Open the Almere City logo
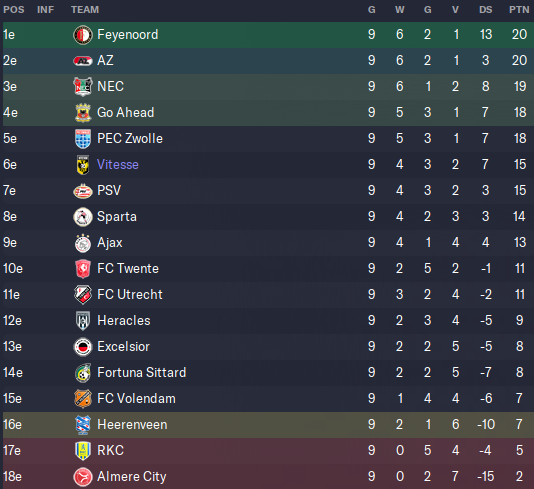The height and width of the screenshot is (489, 534). click(83, 477)
